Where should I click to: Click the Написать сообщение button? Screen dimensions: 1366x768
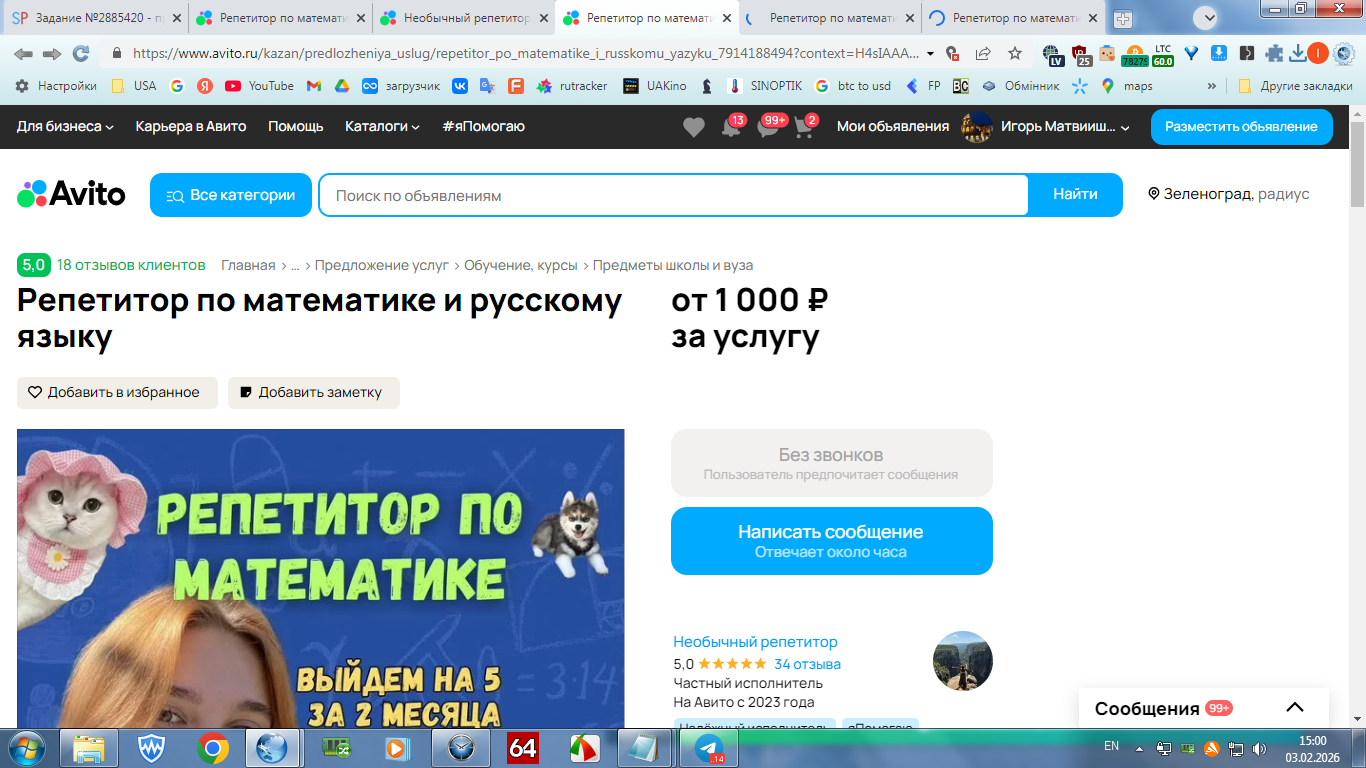(x=832, y=541)
